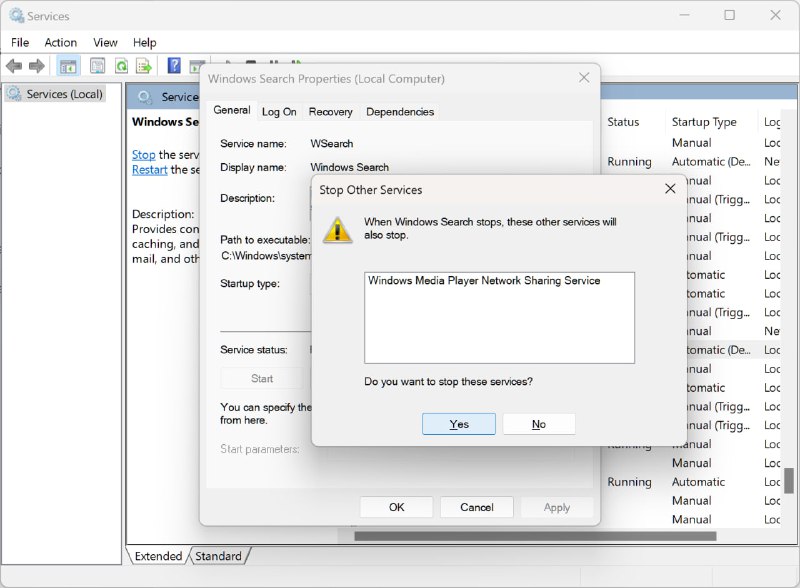The height and width of the screenshot is (588, 800).
Task: Click the Restart link for the service
Action: (148, 170)
